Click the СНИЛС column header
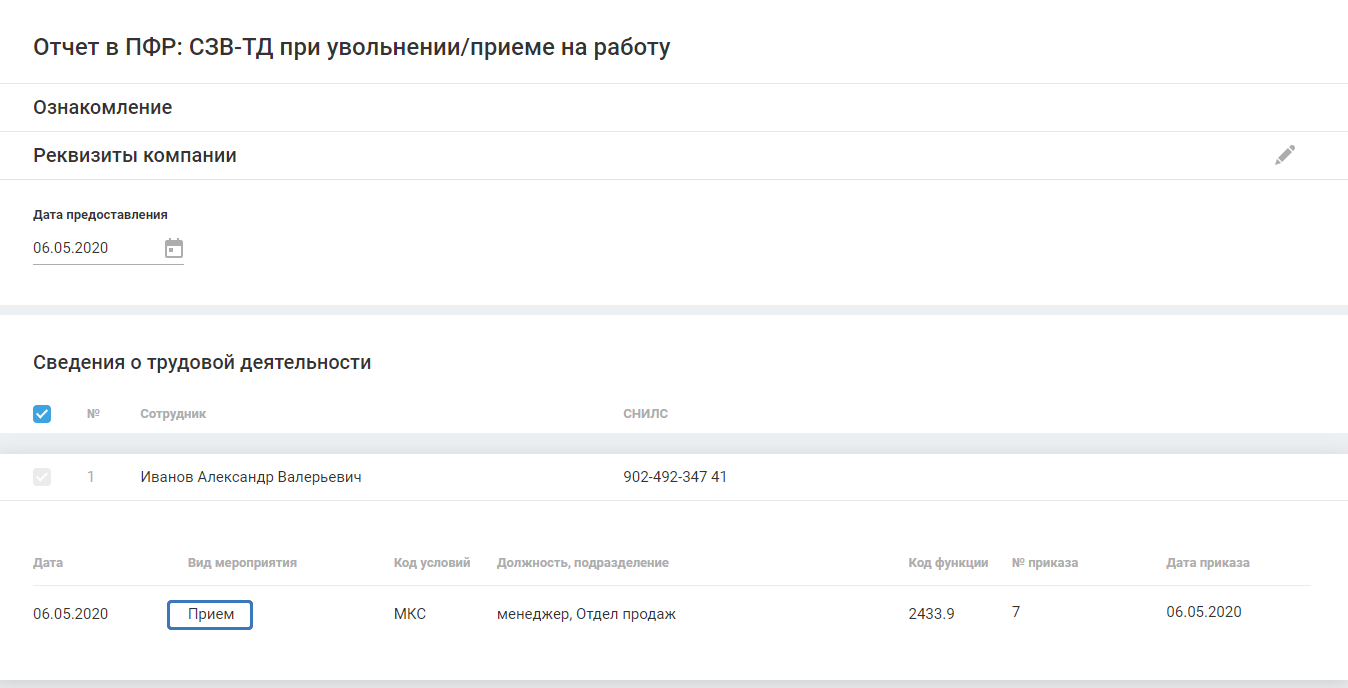Image resolution: width=1348 pixels, height=688 pixels. pyautogui.click(x=645, y=413)
